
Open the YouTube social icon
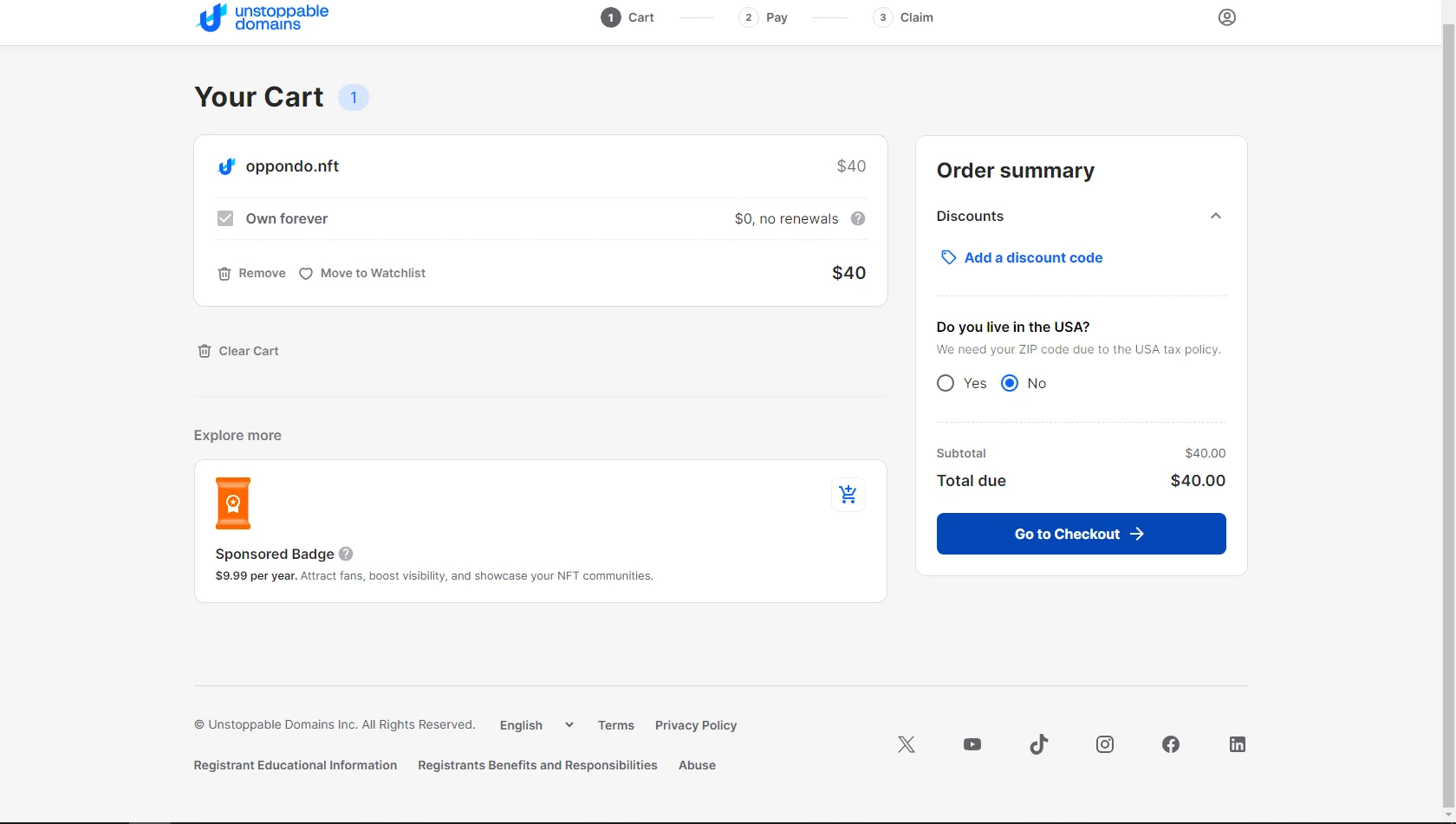[972, 744]
